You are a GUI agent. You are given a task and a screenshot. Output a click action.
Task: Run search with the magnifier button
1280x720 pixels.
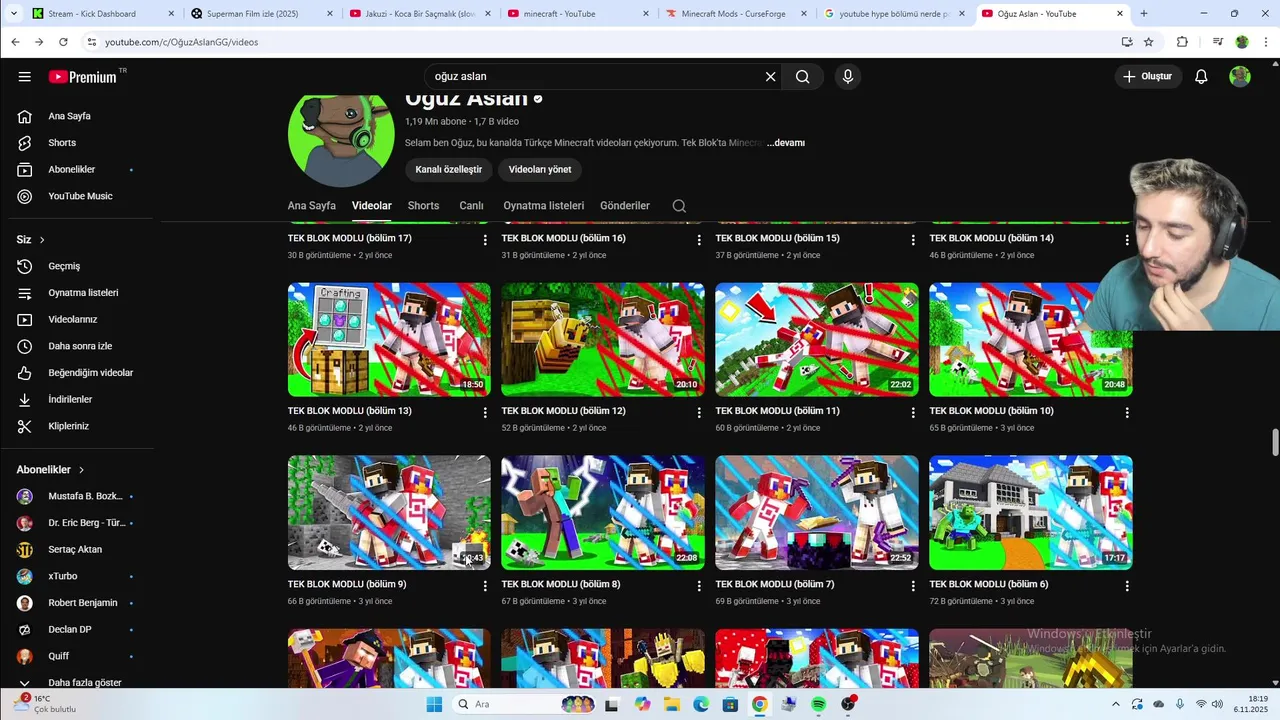[x=802, y=77]
